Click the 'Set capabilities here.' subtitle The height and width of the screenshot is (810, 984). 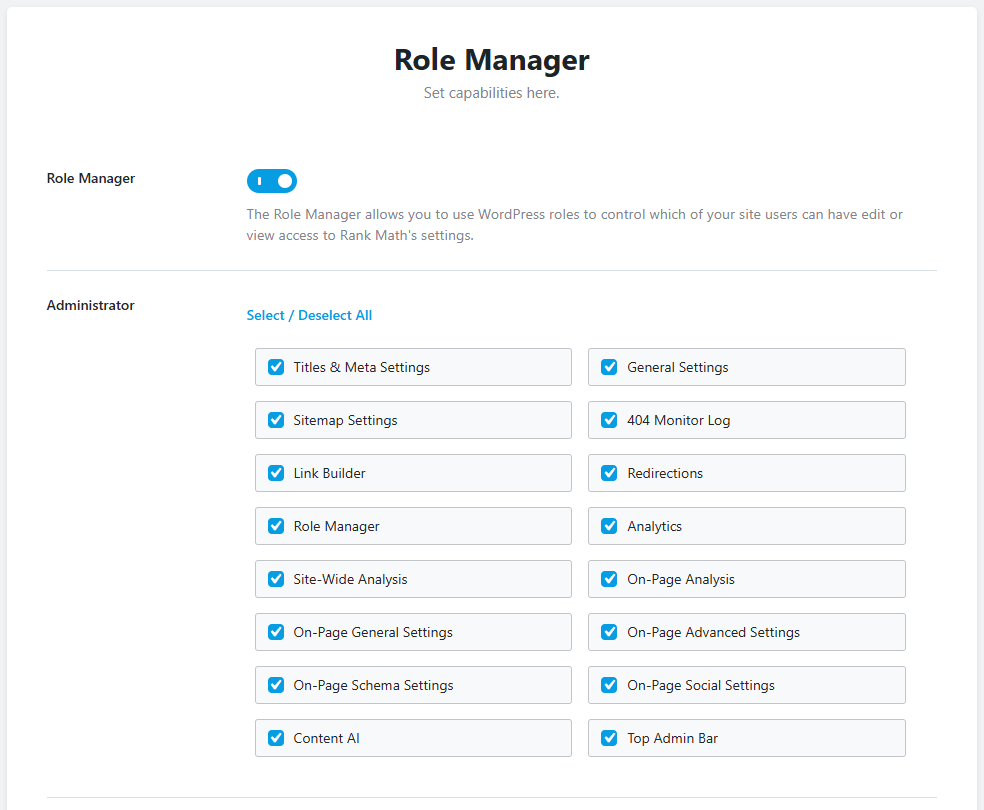tap(491, 93)
